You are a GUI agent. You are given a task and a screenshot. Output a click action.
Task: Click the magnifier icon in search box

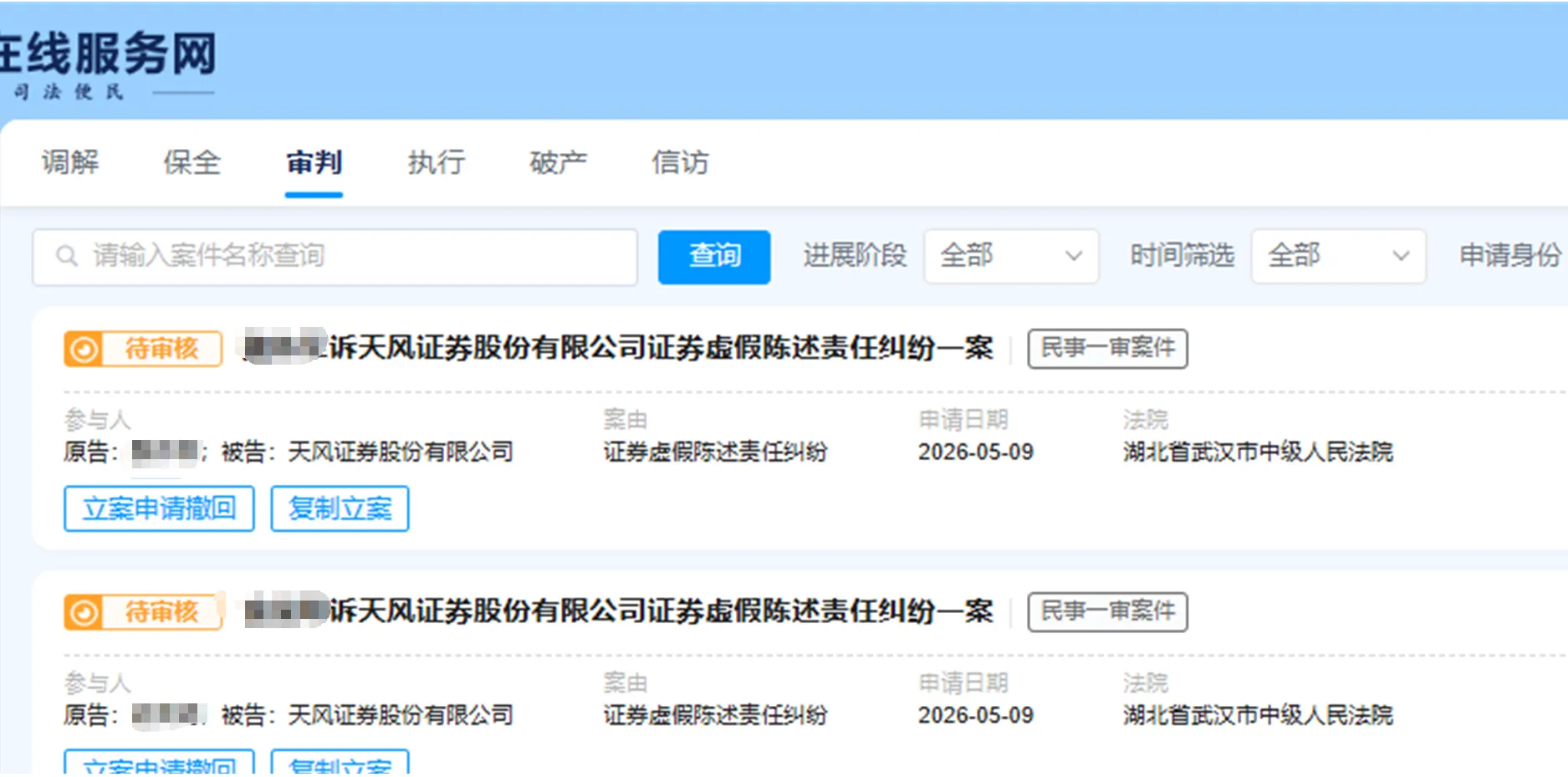[67, 256]
